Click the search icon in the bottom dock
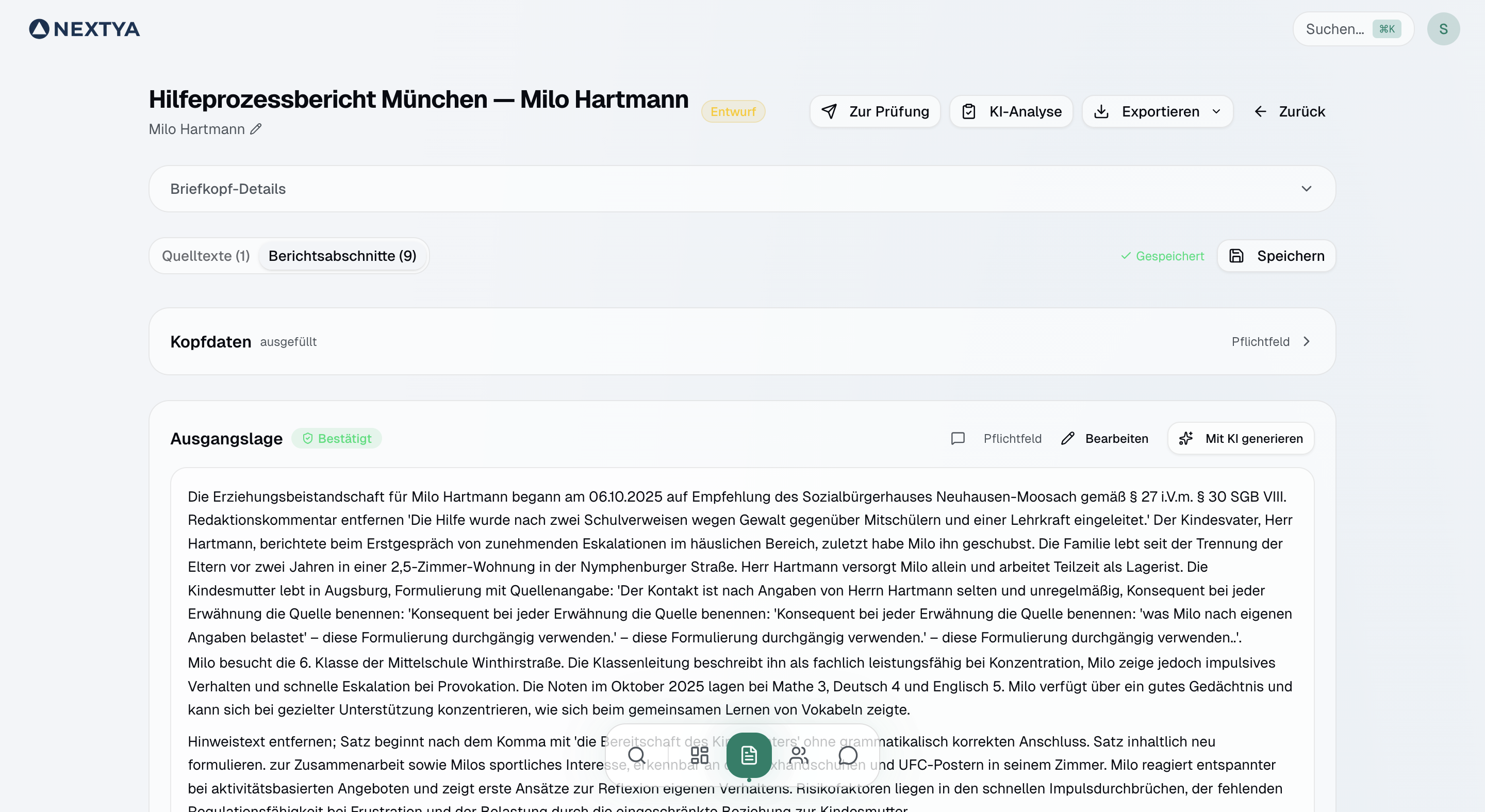The image size is (1485, 812). pyautogui.click(x=636, y=755)
